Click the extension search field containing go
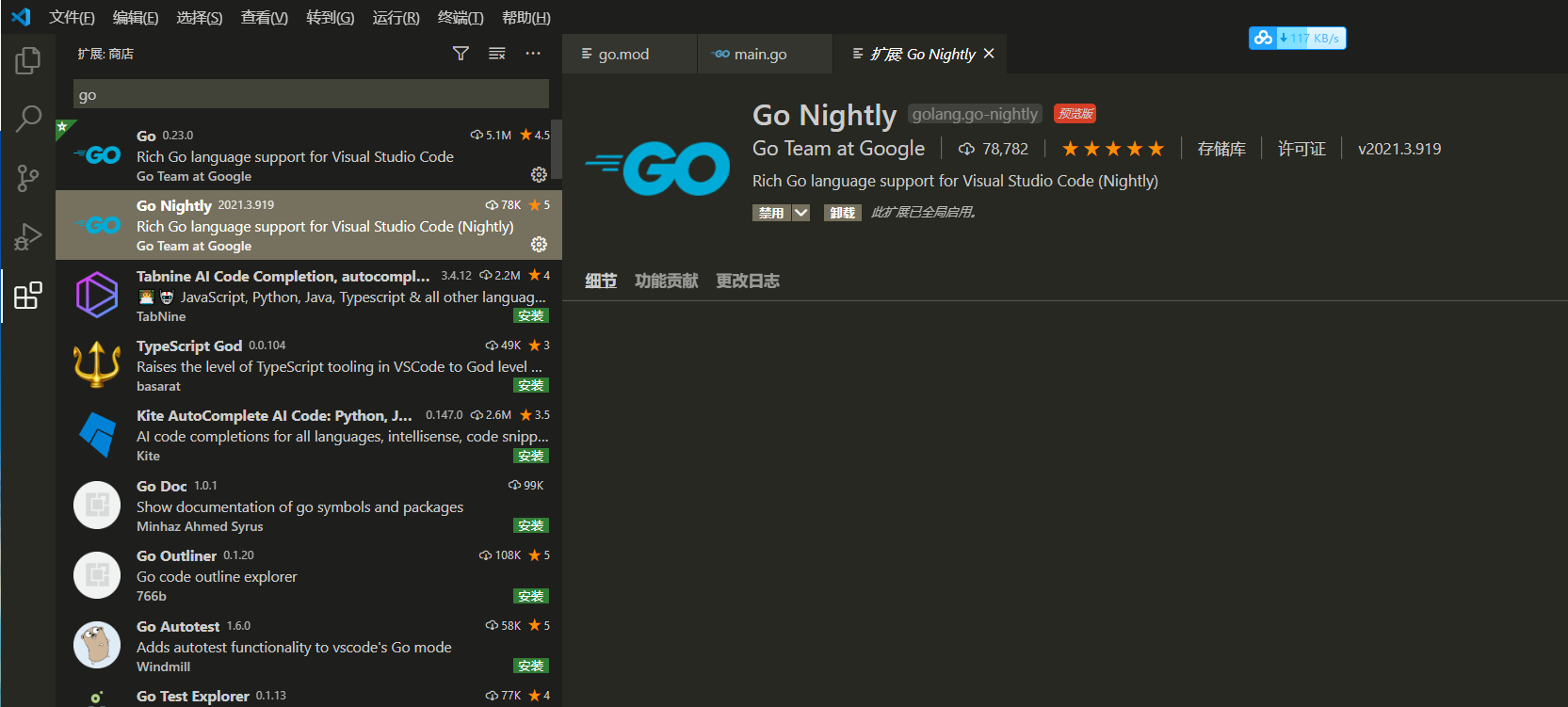1568x707 pixels. (311, 94)
